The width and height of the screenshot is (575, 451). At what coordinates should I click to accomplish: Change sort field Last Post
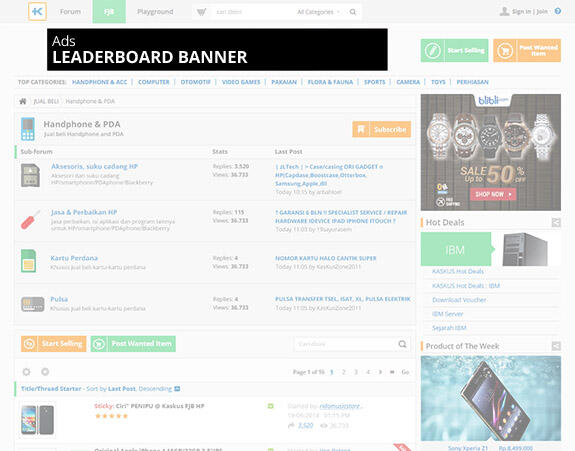click(x=122, y=389)
